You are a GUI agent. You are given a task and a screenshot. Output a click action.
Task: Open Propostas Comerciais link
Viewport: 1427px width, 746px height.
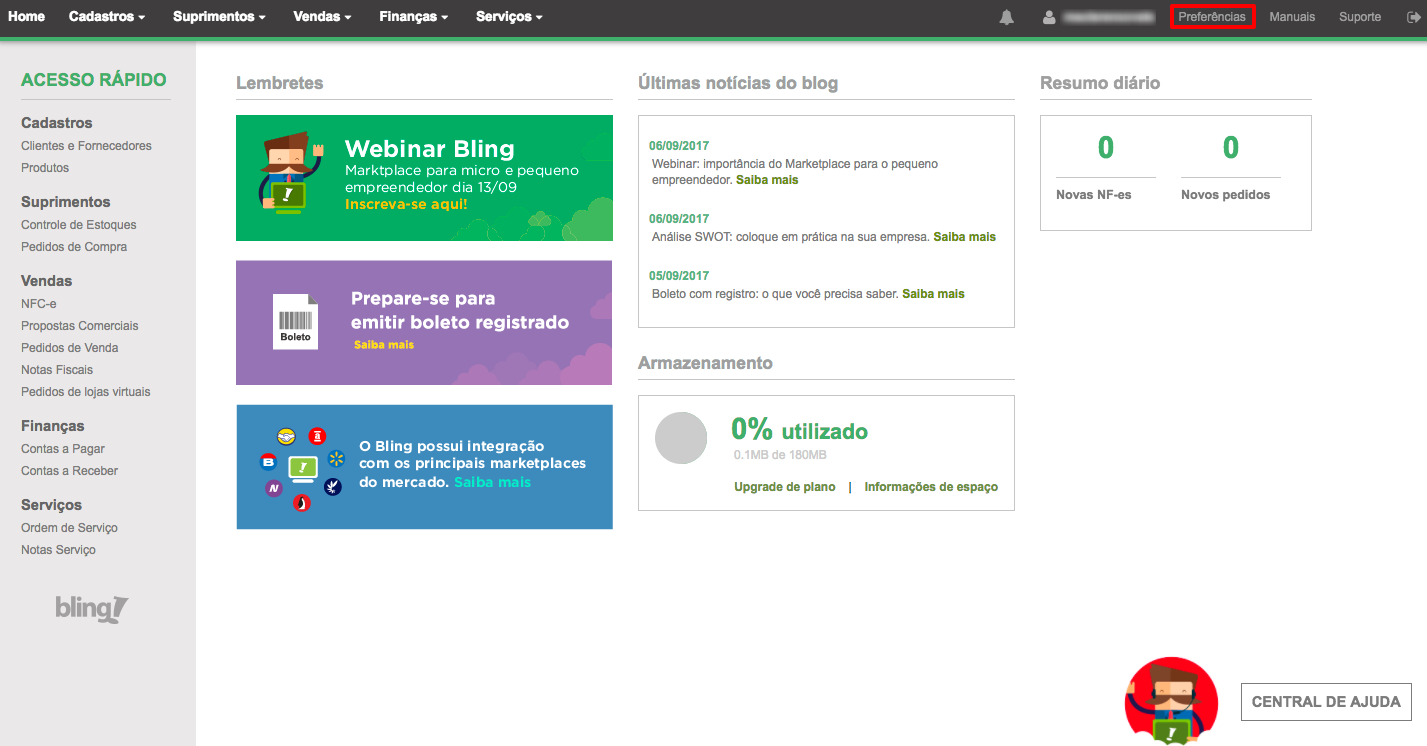coord(80,326)
